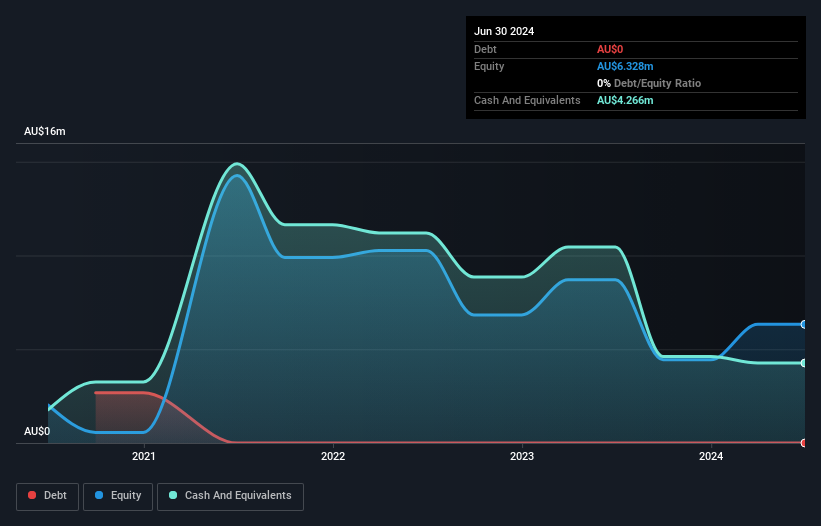The image size is (821, 526).
Task: Toggle the Equity legend button
Action: point(118,496)
